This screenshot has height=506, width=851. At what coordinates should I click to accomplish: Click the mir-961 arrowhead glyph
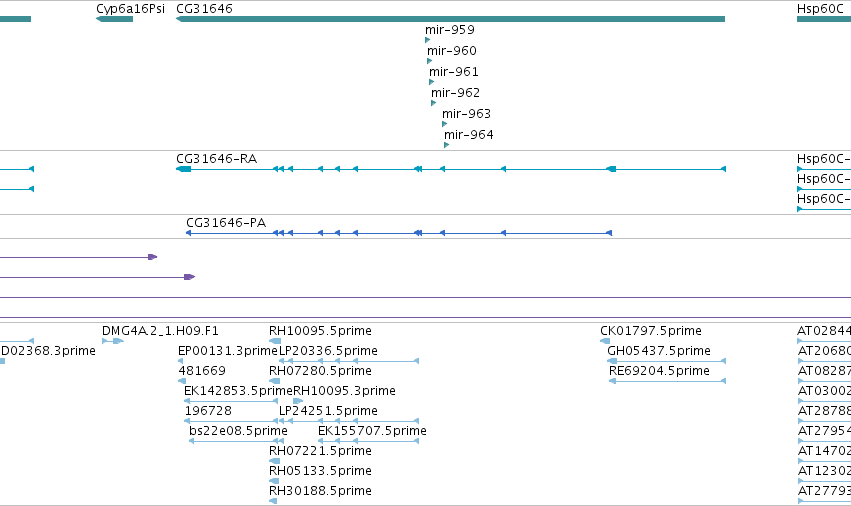(x=431, y=82)
